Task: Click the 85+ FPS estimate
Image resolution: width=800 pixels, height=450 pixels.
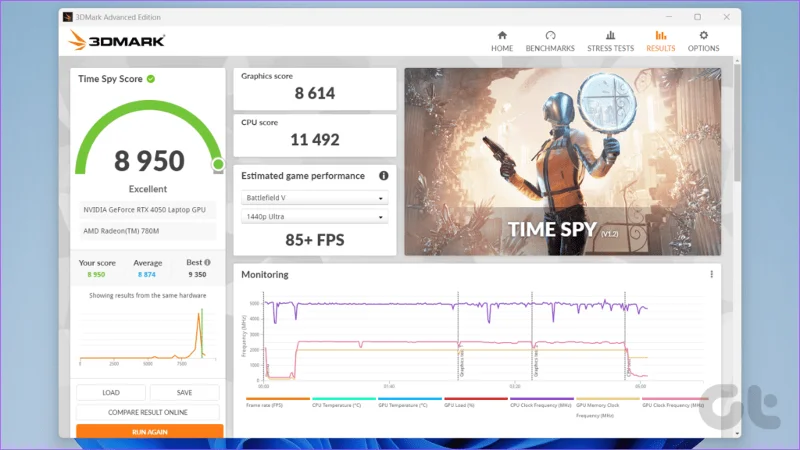Action: 315,240
